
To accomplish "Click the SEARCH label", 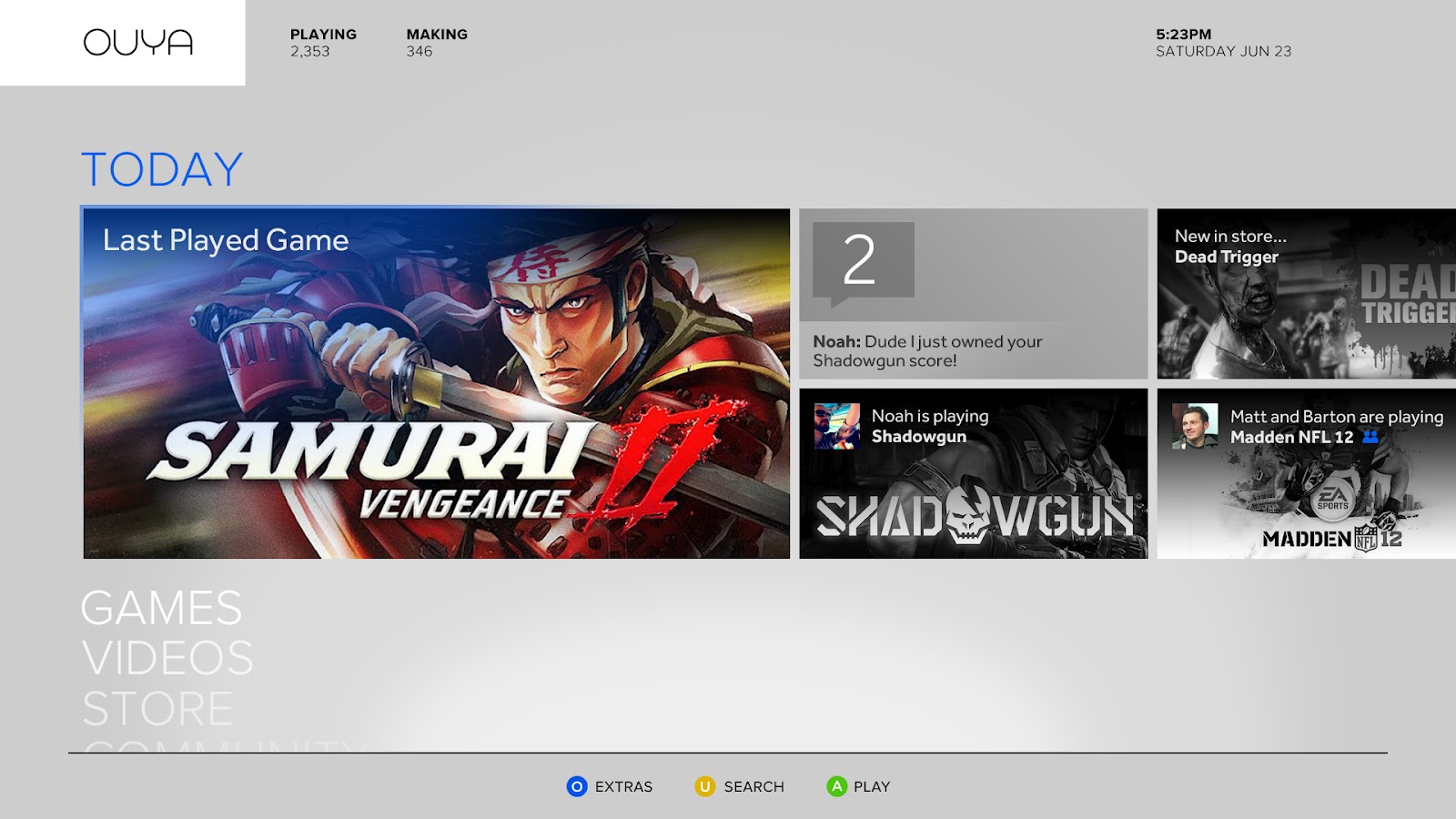I will [753, 787].
